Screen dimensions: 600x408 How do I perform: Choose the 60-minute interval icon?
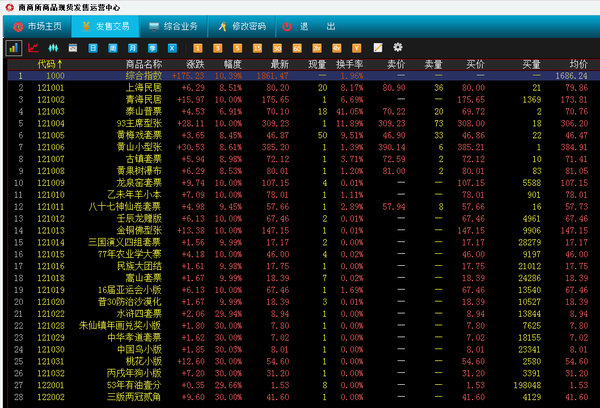click(295, 47)
